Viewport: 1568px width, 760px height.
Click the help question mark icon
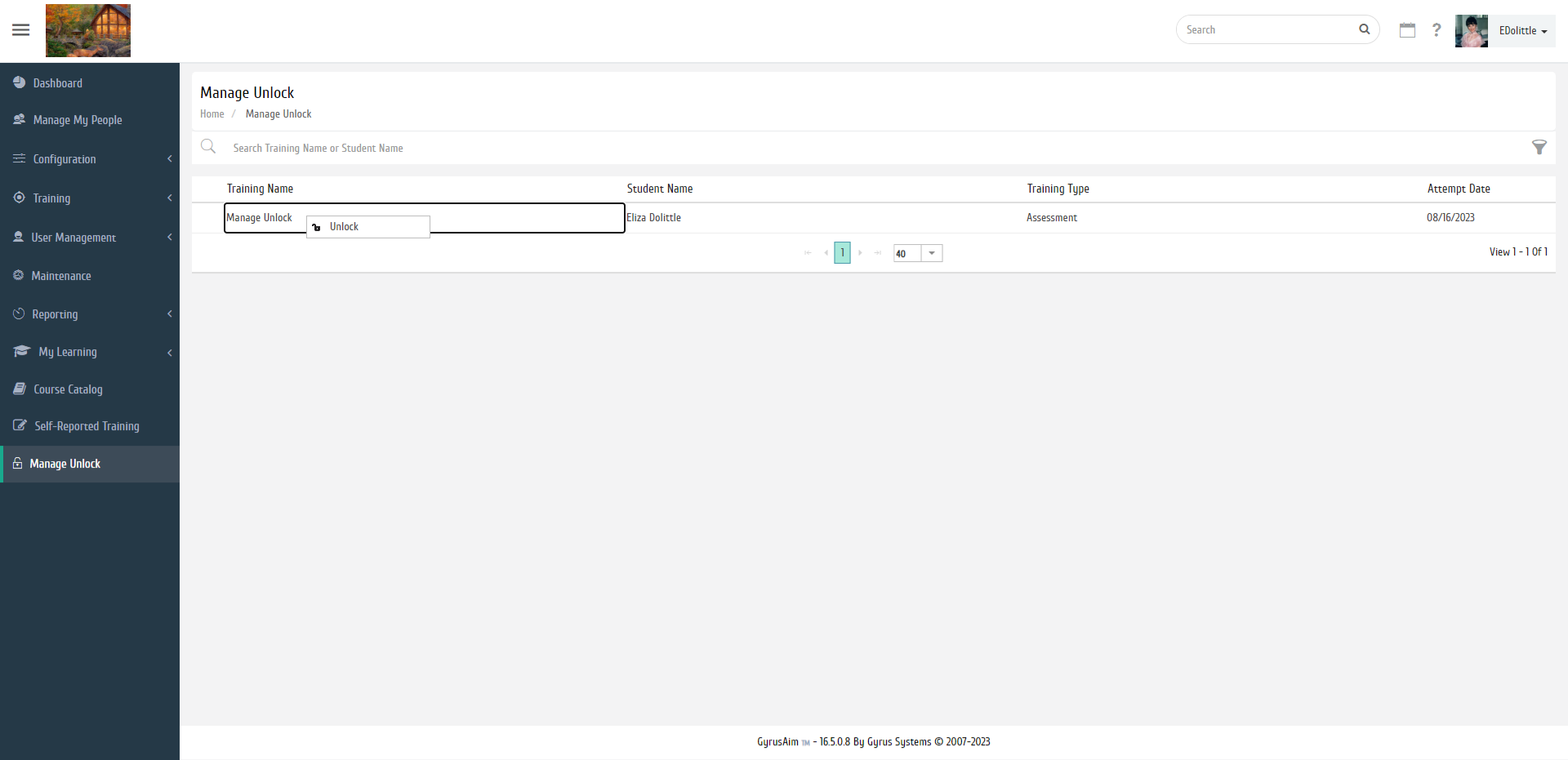[x=1437, y=30]
